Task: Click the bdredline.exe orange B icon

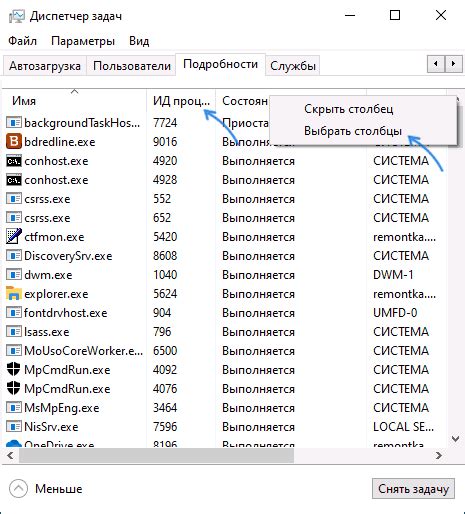Action: click(x=14, y=142)
